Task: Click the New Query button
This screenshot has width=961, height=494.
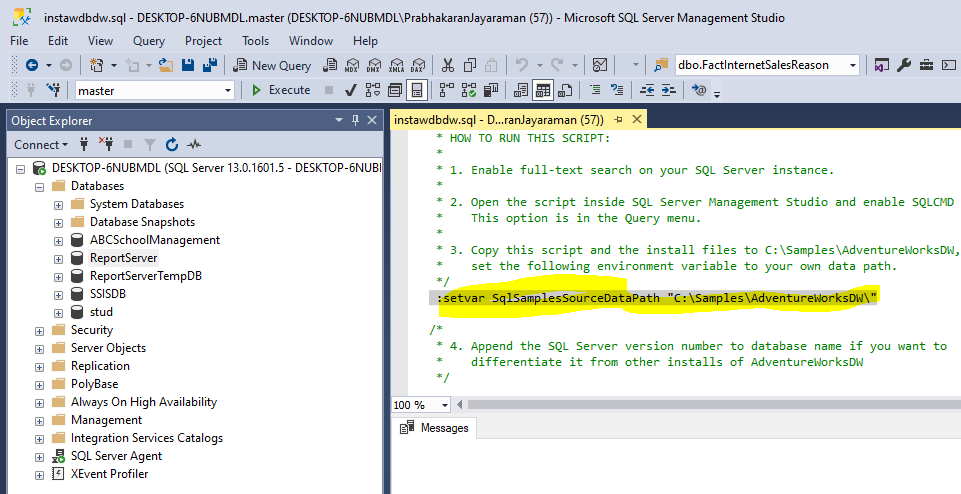Action: coord(273,65)
